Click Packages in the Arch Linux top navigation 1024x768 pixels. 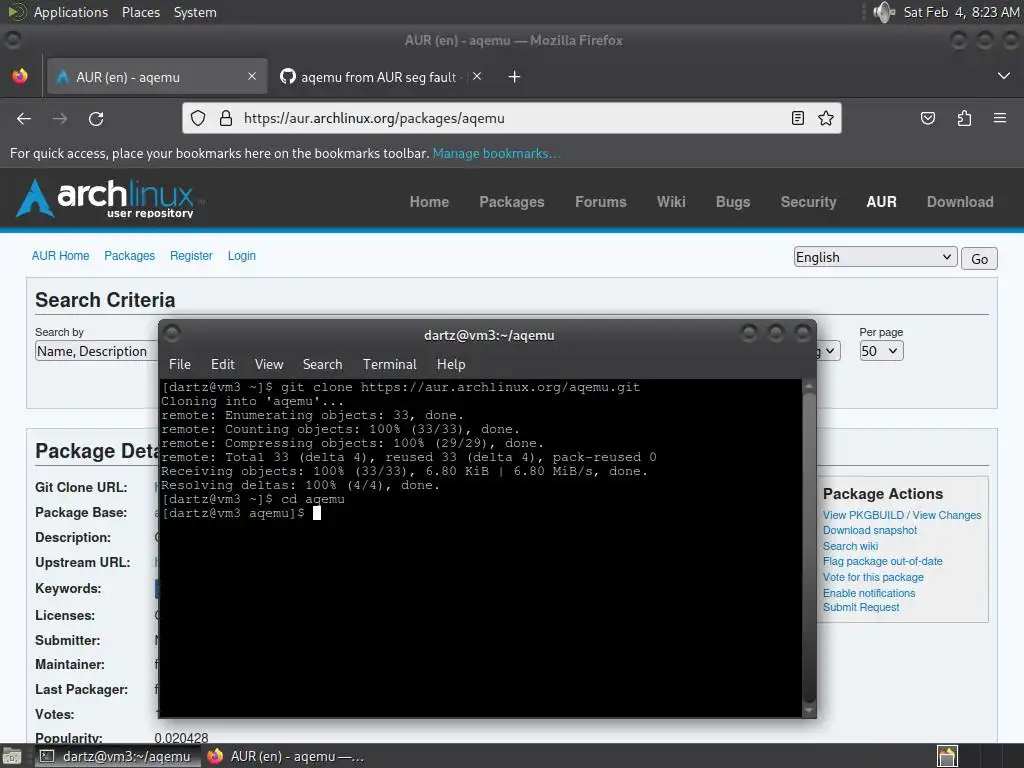pyautogui.click(x=511, y=202)
